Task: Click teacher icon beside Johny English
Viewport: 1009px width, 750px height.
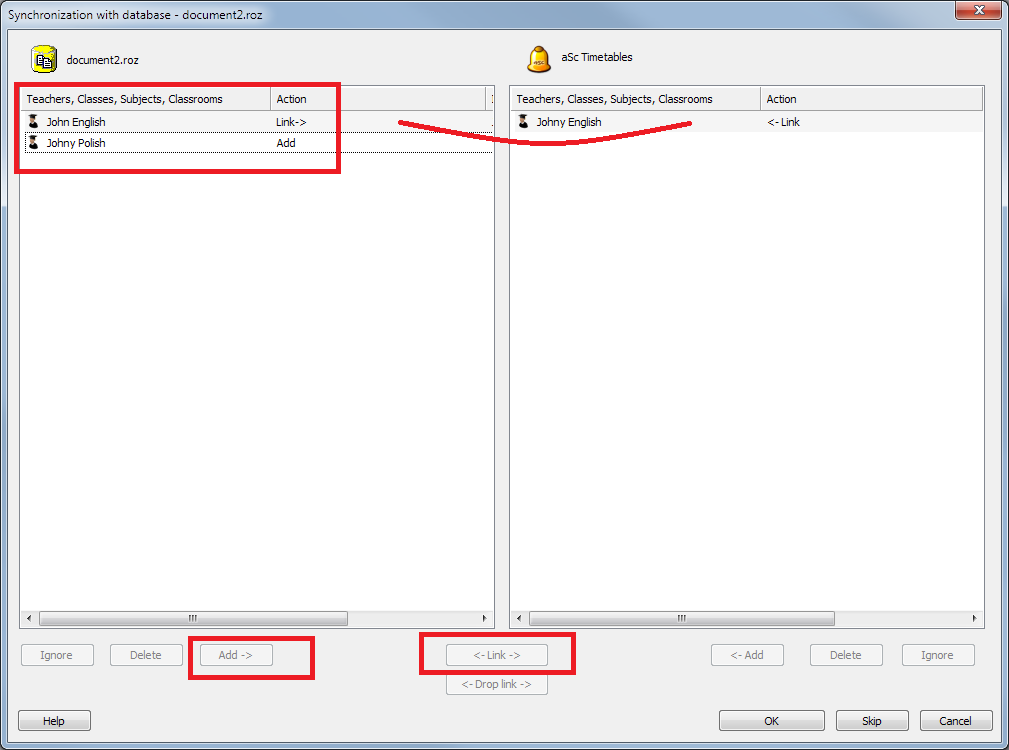Action: [523, 122]
